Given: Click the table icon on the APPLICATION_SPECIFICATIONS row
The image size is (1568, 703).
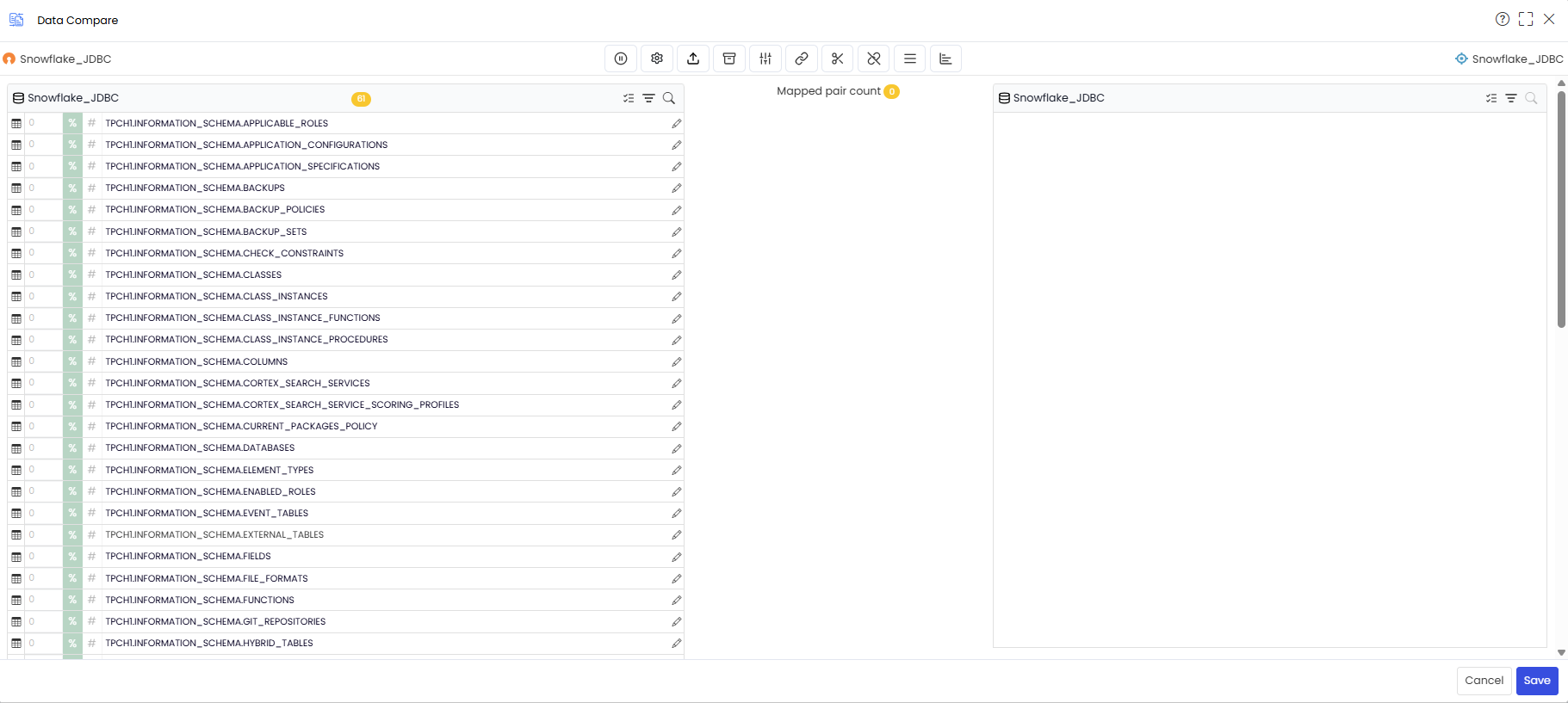Looking at the screenshot, I should point(16,167).
